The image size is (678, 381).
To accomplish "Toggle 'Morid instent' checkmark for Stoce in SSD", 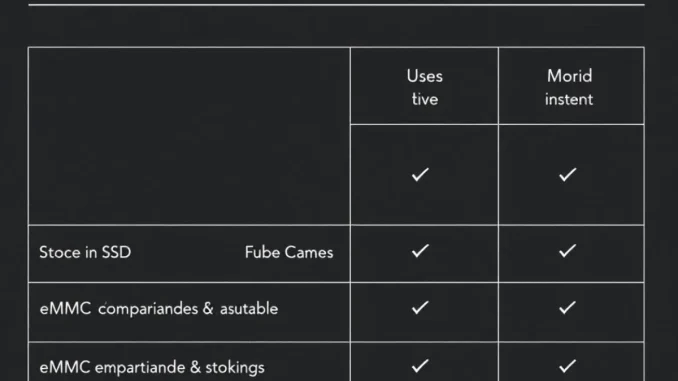I will (x=567, y=251).
